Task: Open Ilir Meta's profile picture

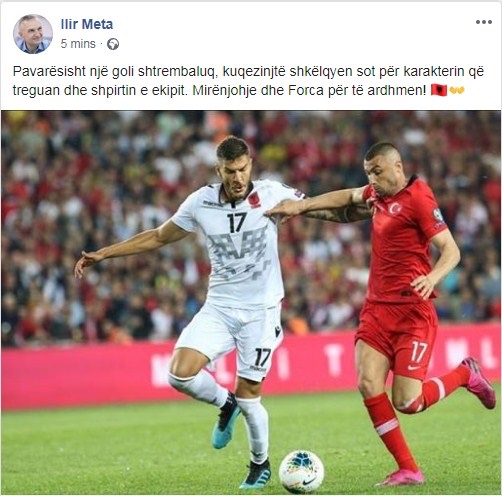Action: pos(33,34)
